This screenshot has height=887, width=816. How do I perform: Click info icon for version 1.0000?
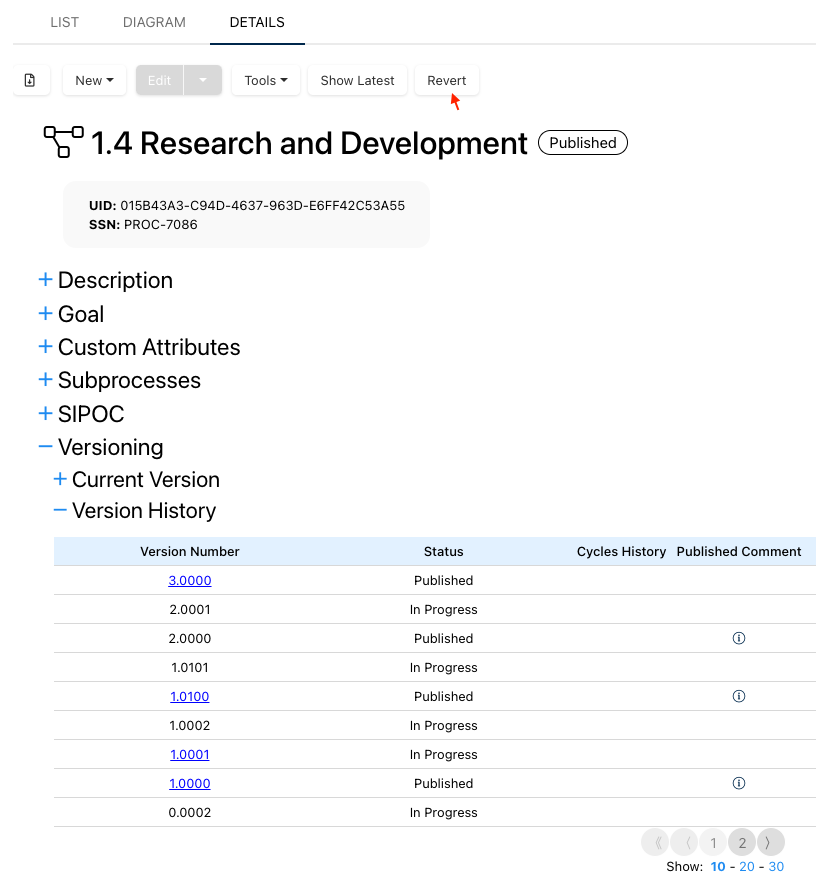pyautogui.click(x=739, y=783)
